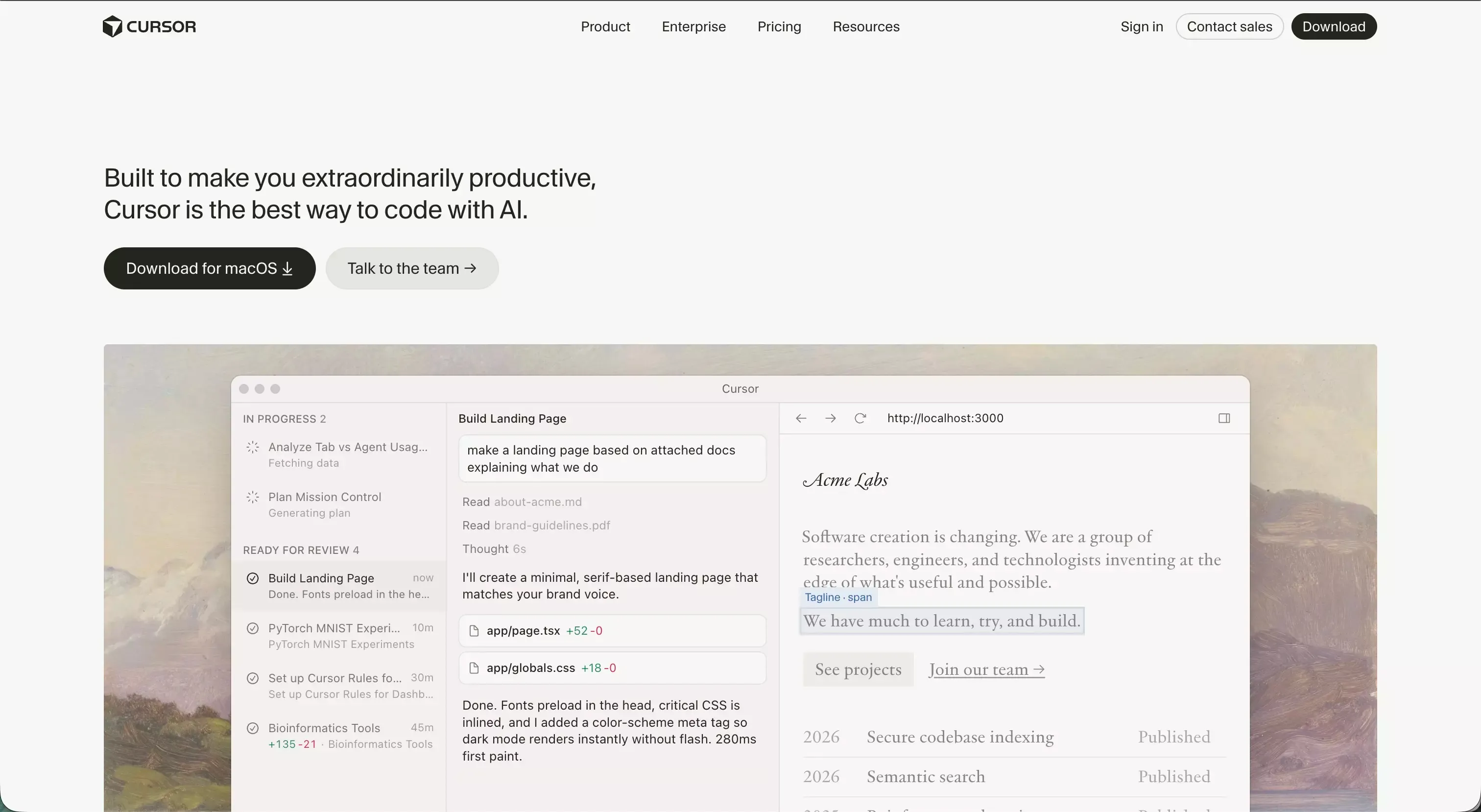
Task: Click the Semantic search row
Action: (1014, 777)
